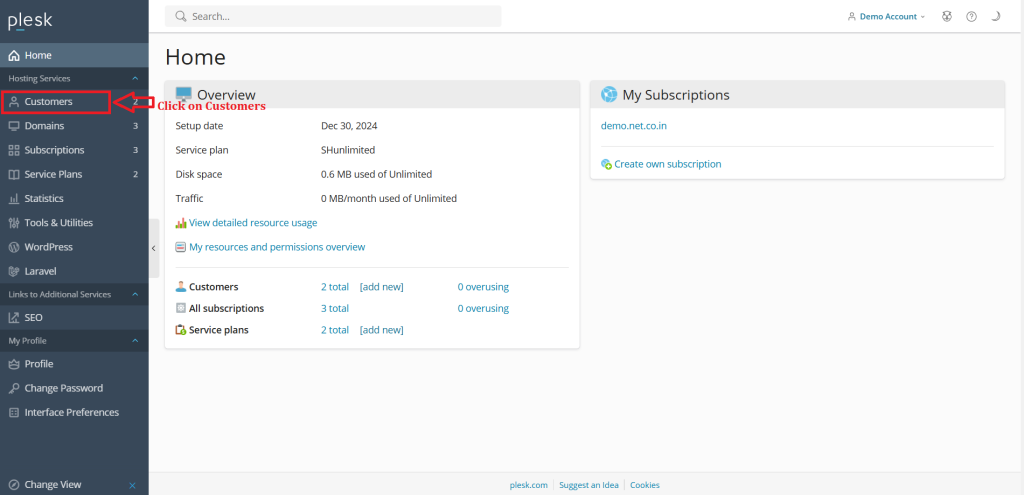Screen dimensions: 1024x495
Task: Close the Change View bar X icon
Action: (x=133, y=485)
